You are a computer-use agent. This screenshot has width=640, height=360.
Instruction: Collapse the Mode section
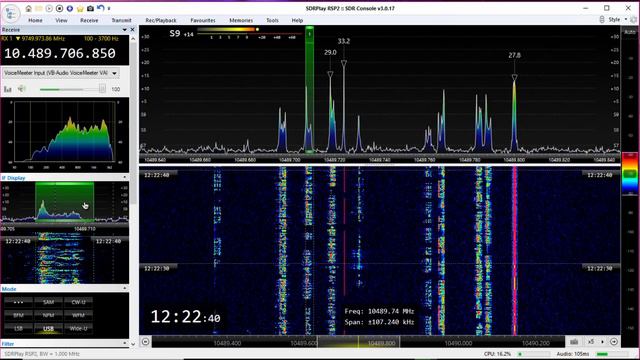(x=124, y=289)
